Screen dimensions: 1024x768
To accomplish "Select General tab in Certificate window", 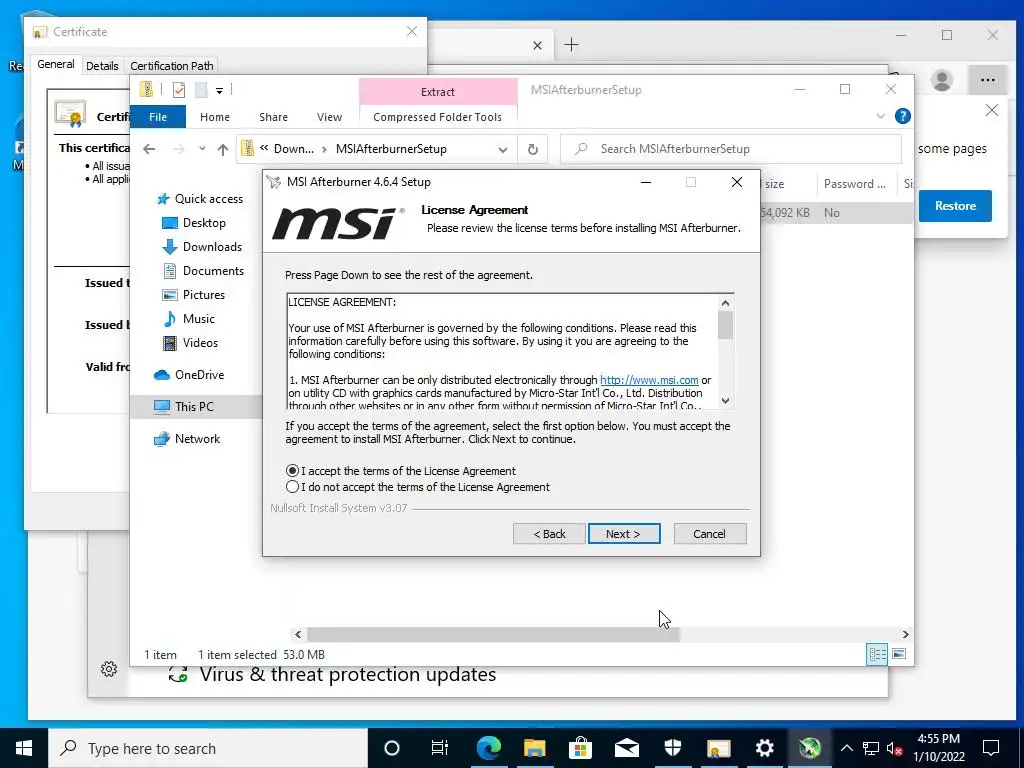I will tap(56, 65).
